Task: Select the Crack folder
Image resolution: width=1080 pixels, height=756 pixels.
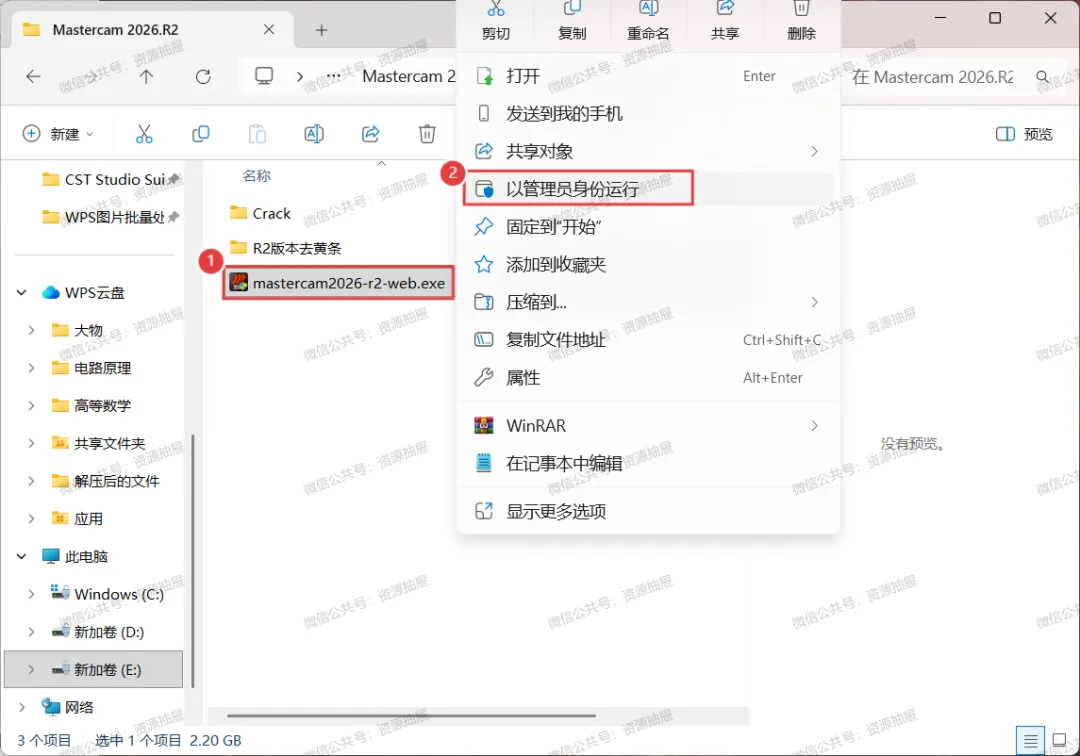Action: pyautogui.click(x=271, y=213)
